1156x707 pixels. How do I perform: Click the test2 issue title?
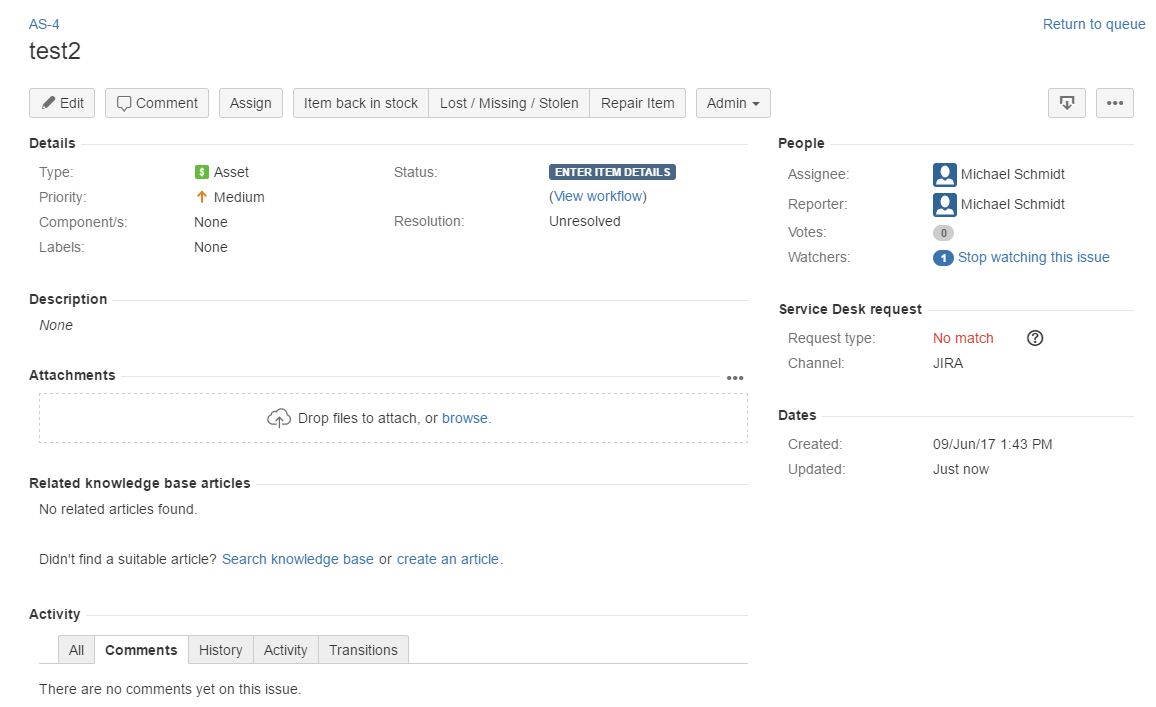(x=55, y=51)
